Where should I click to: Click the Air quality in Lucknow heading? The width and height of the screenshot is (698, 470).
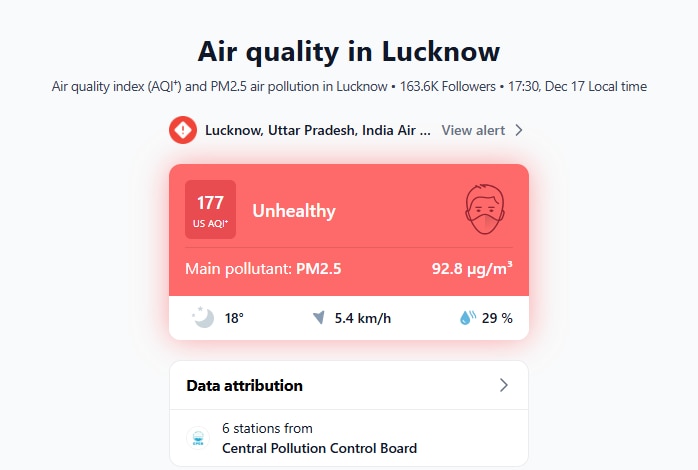349,51
